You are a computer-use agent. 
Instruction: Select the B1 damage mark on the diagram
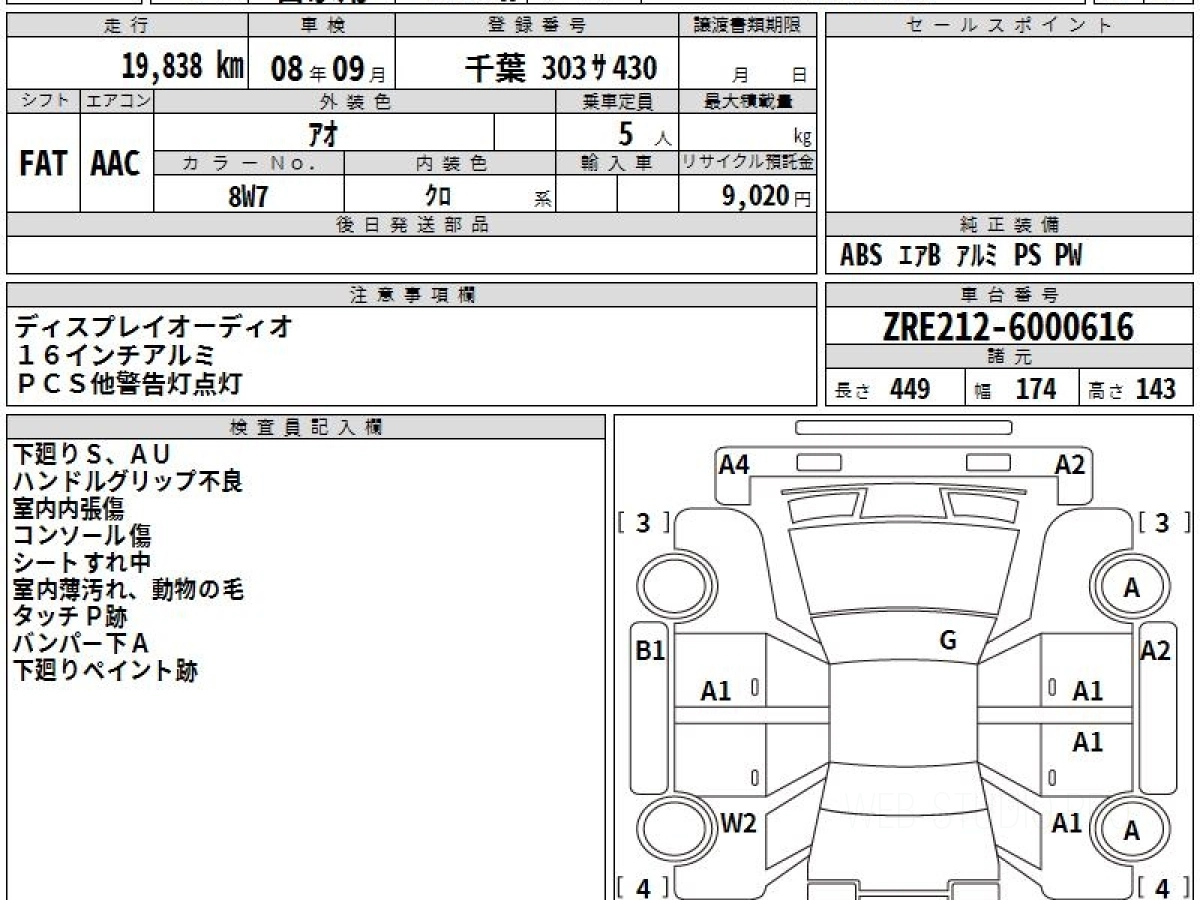pos(651,651)
